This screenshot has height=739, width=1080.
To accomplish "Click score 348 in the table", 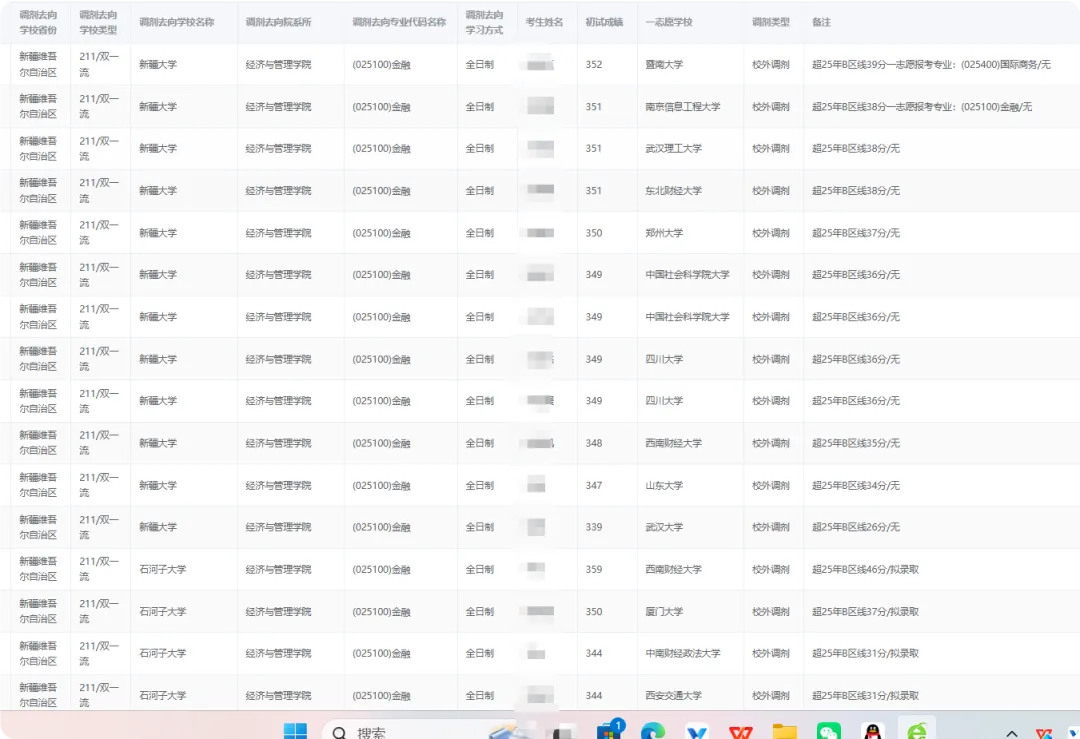I will (x=594, y=443).
